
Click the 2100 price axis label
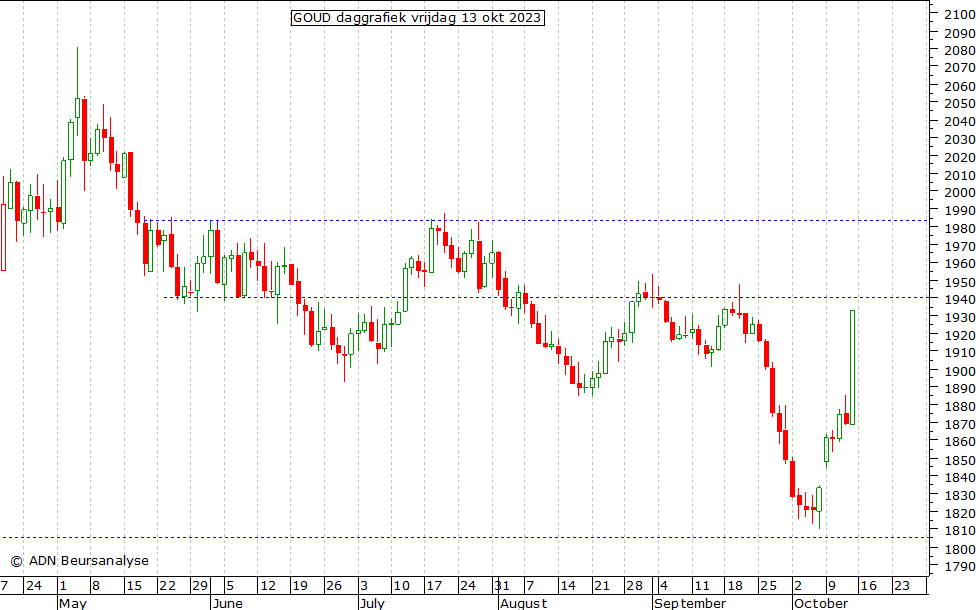click(959, 15)
